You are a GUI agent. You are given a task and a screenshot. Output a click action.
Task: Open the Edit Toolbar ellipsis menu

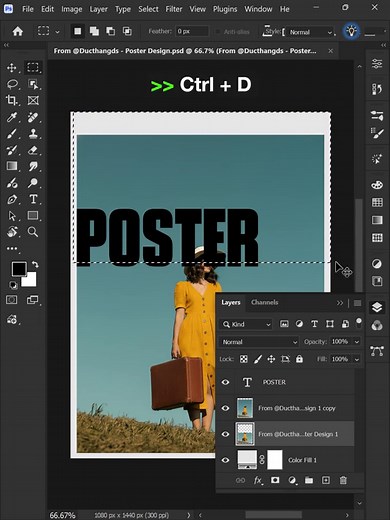[x=12, y=248]
